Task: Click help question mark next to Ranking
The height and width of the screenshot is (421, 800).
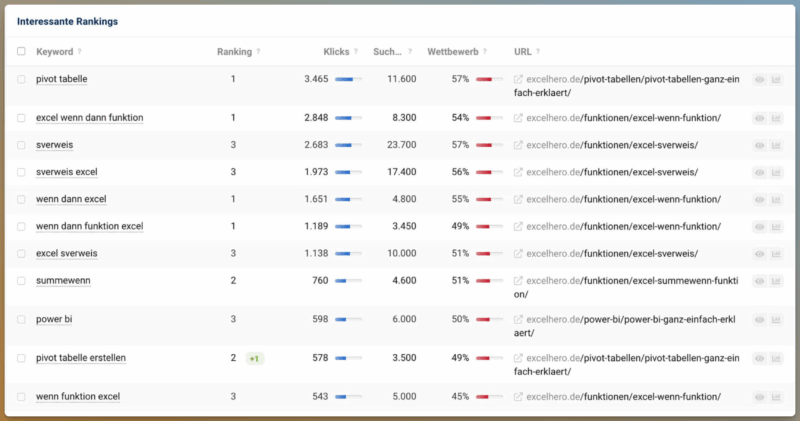Action: pos(258,52)
